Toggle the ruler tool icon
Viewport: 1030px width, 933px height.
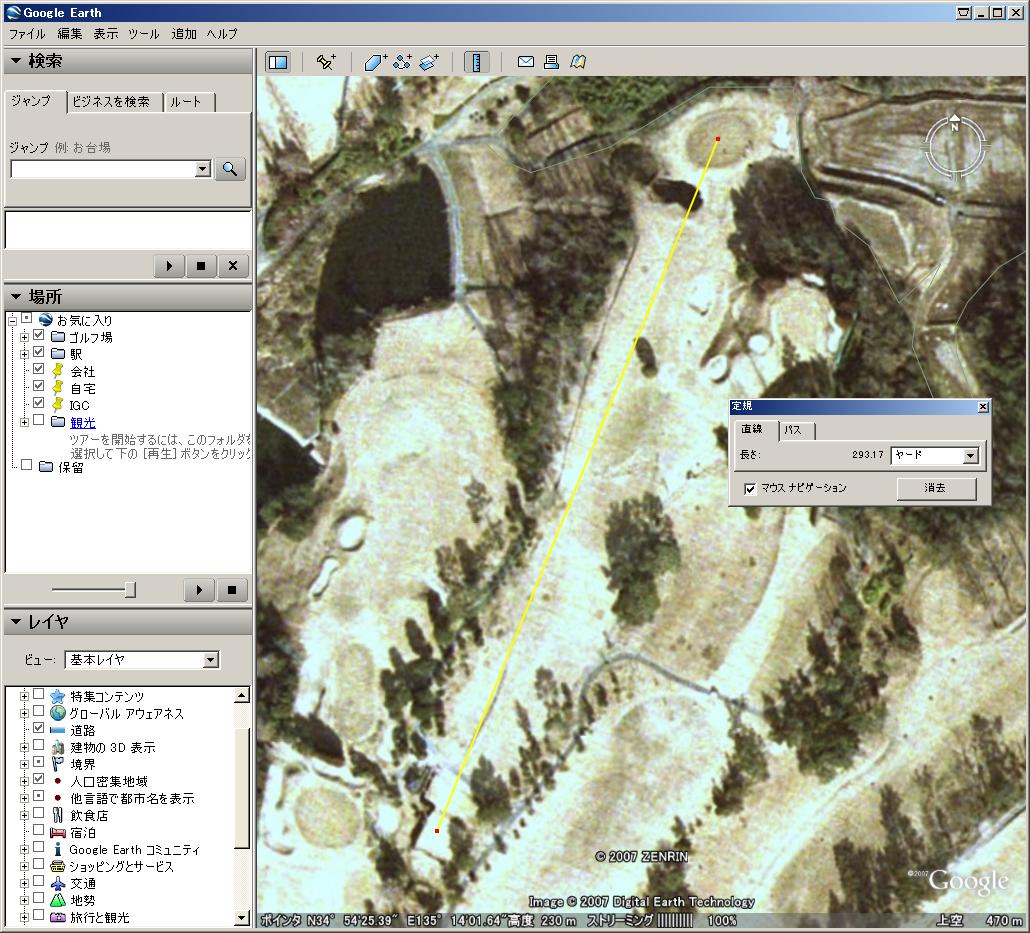478,62
